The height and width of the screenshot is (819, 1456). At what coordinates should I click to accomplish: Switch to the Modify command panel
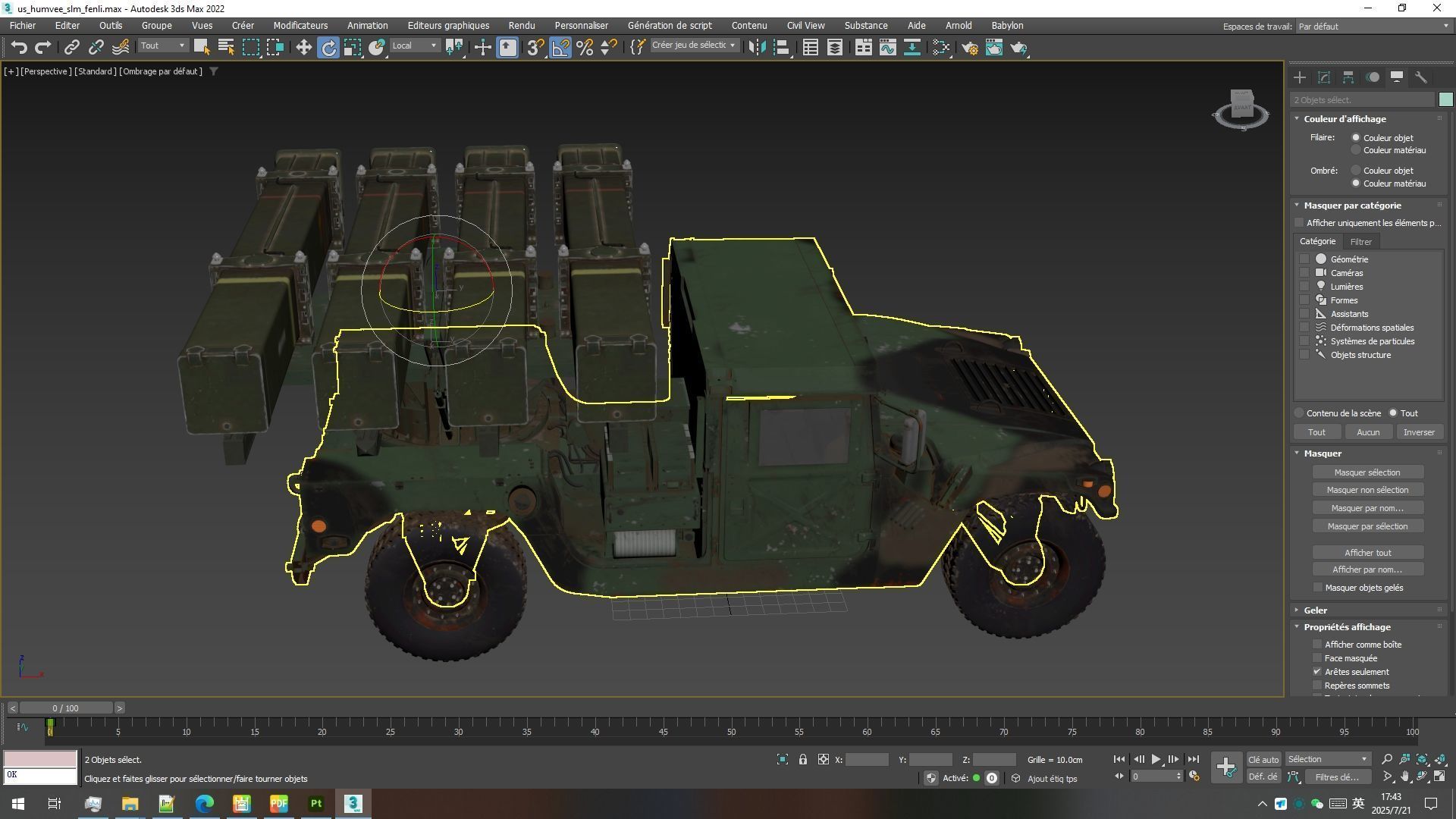click(x=1324, y=77)
